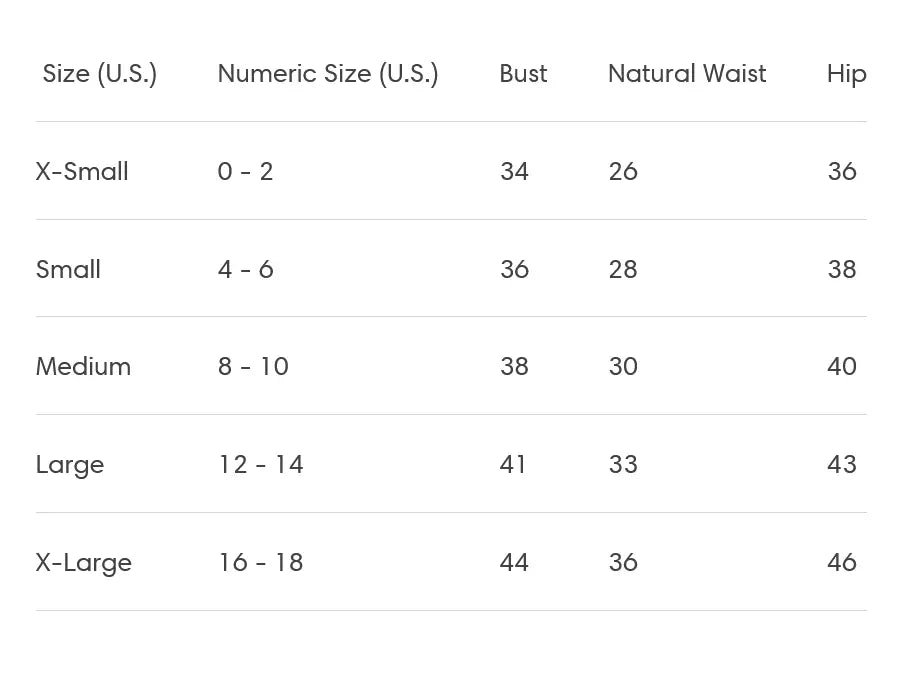This screenshot has width=903, height=678.
Task: Click numeric size 0 - 2 cell
Action: 245,171
